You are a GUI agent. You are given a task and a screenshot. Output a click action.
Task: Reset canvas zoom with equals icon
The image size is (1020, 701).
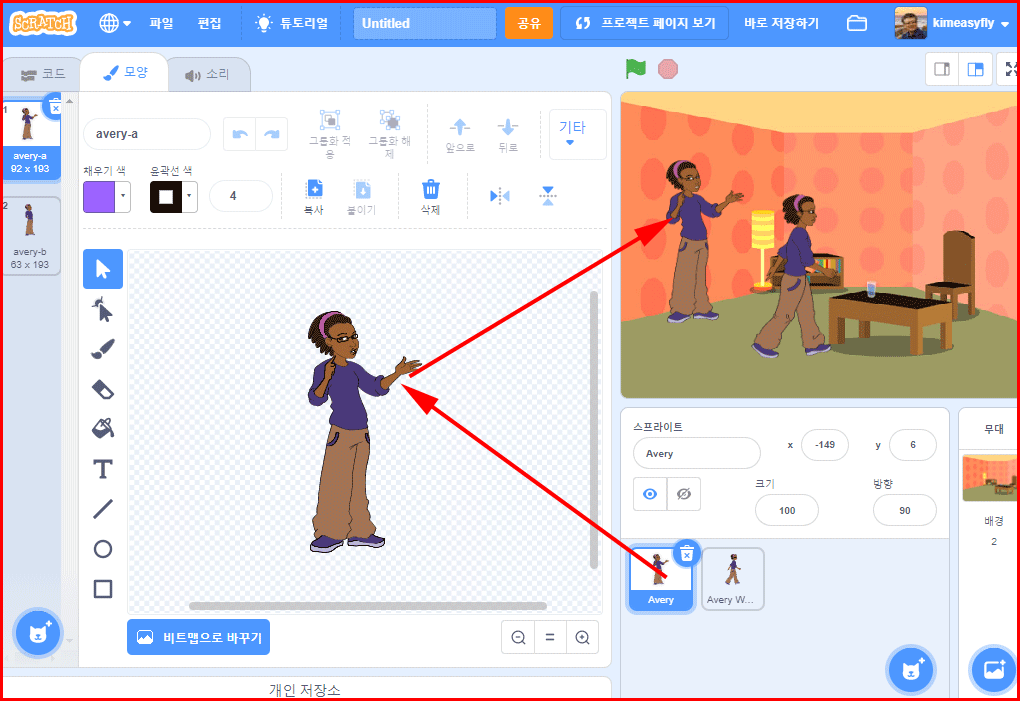(x=550, y=637)
